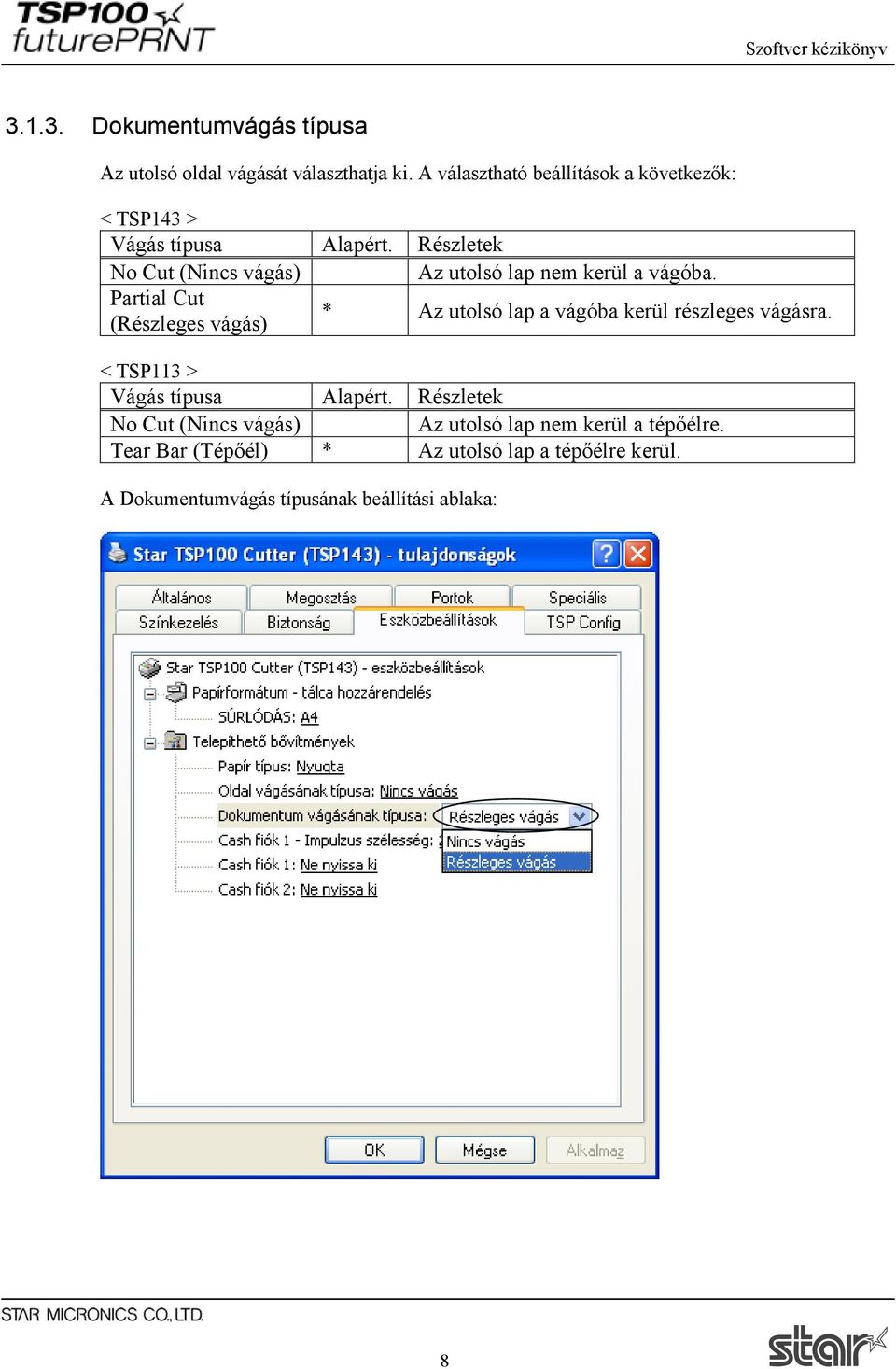This screenshot has height=1369, width=896.
Task: Click the Papírformátum paper tray icon
Action: point(175,692)
